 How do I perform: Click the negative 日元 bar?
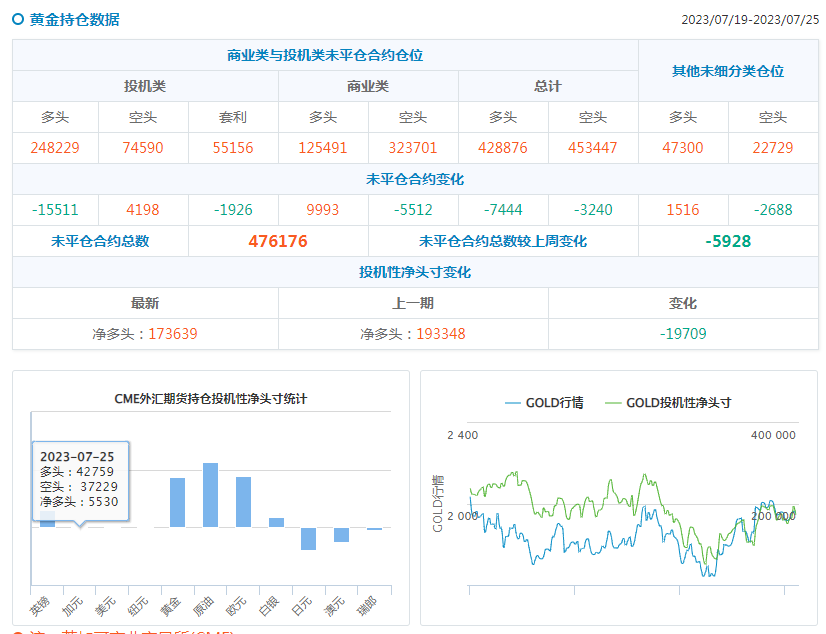pyautogui.click(x=308, y=538)
